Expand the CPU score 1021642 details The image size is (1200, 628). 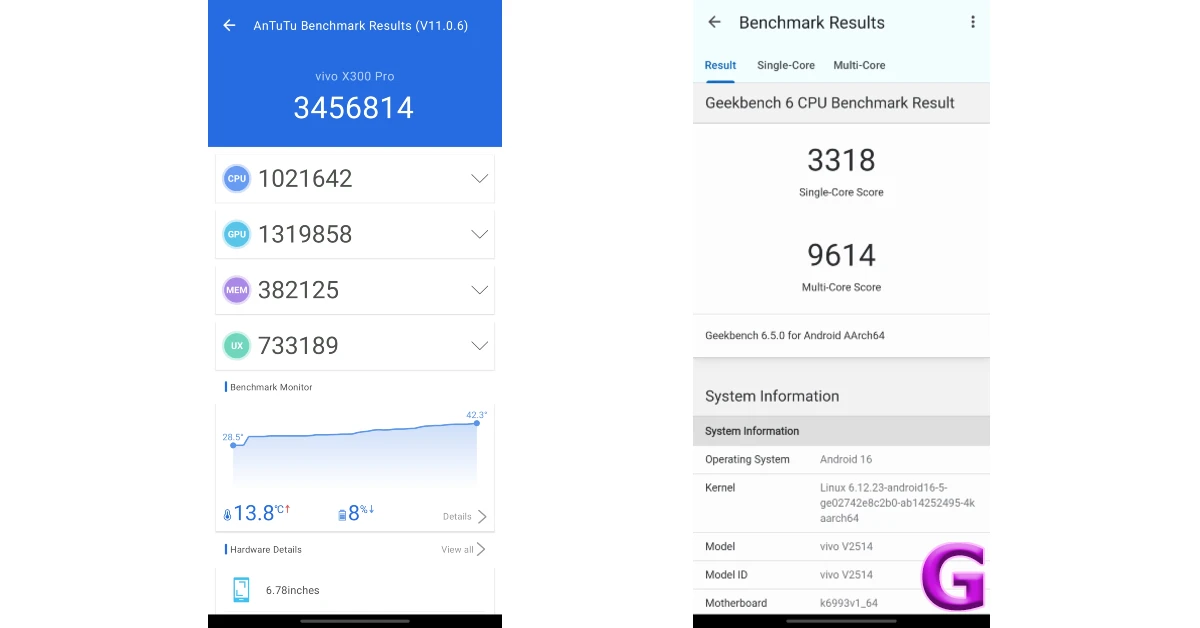479,179
